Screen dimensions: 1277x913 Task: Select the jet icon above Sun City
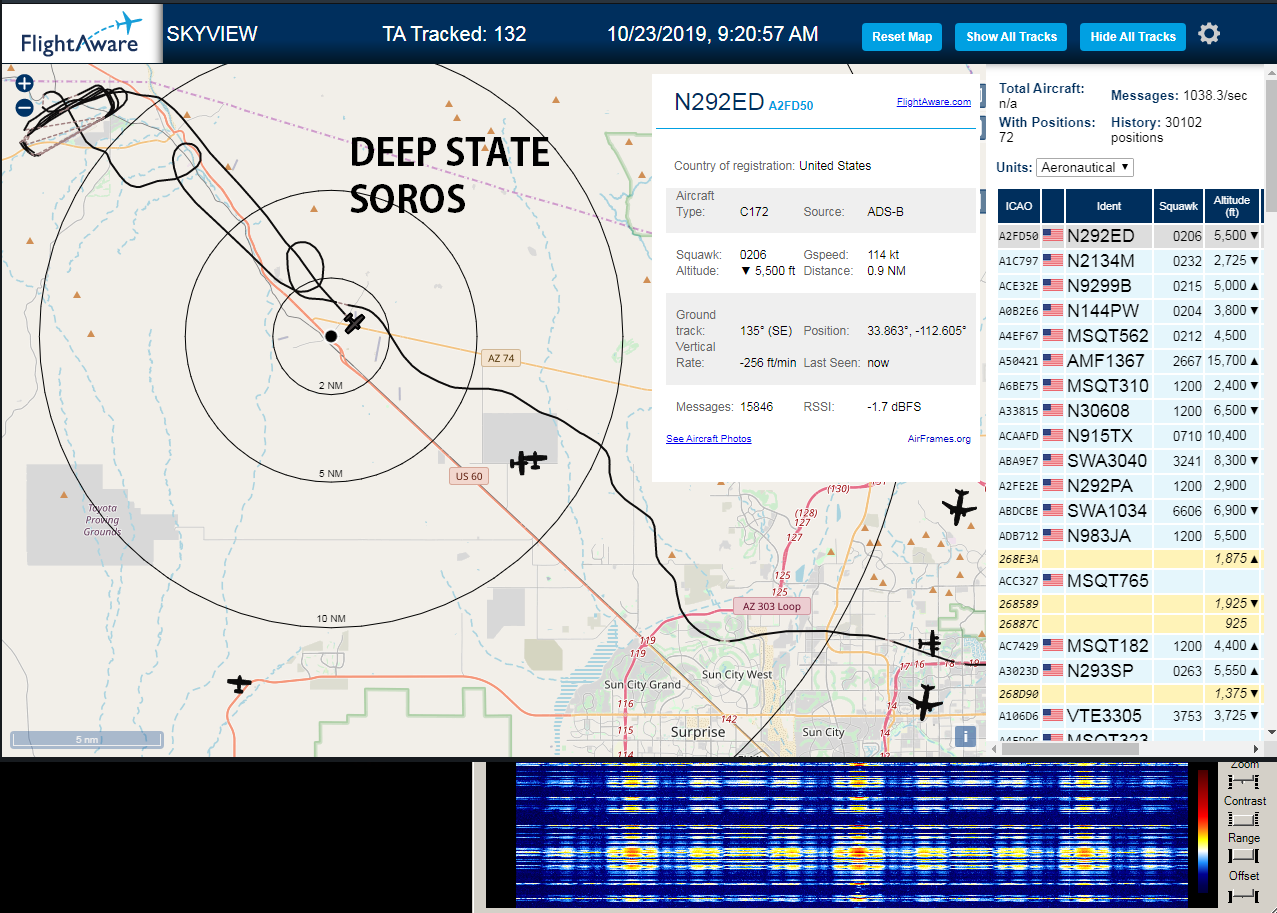(x=925, y=701)
